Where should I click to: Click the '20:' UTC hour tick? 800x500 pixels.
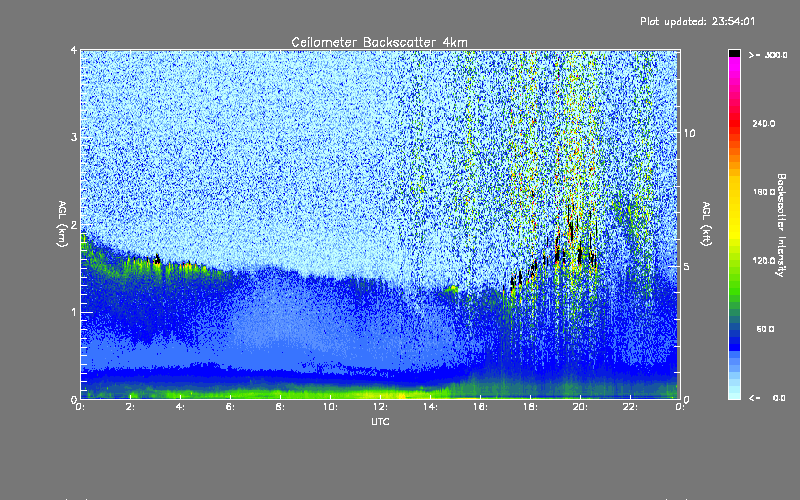coord(580,407)
